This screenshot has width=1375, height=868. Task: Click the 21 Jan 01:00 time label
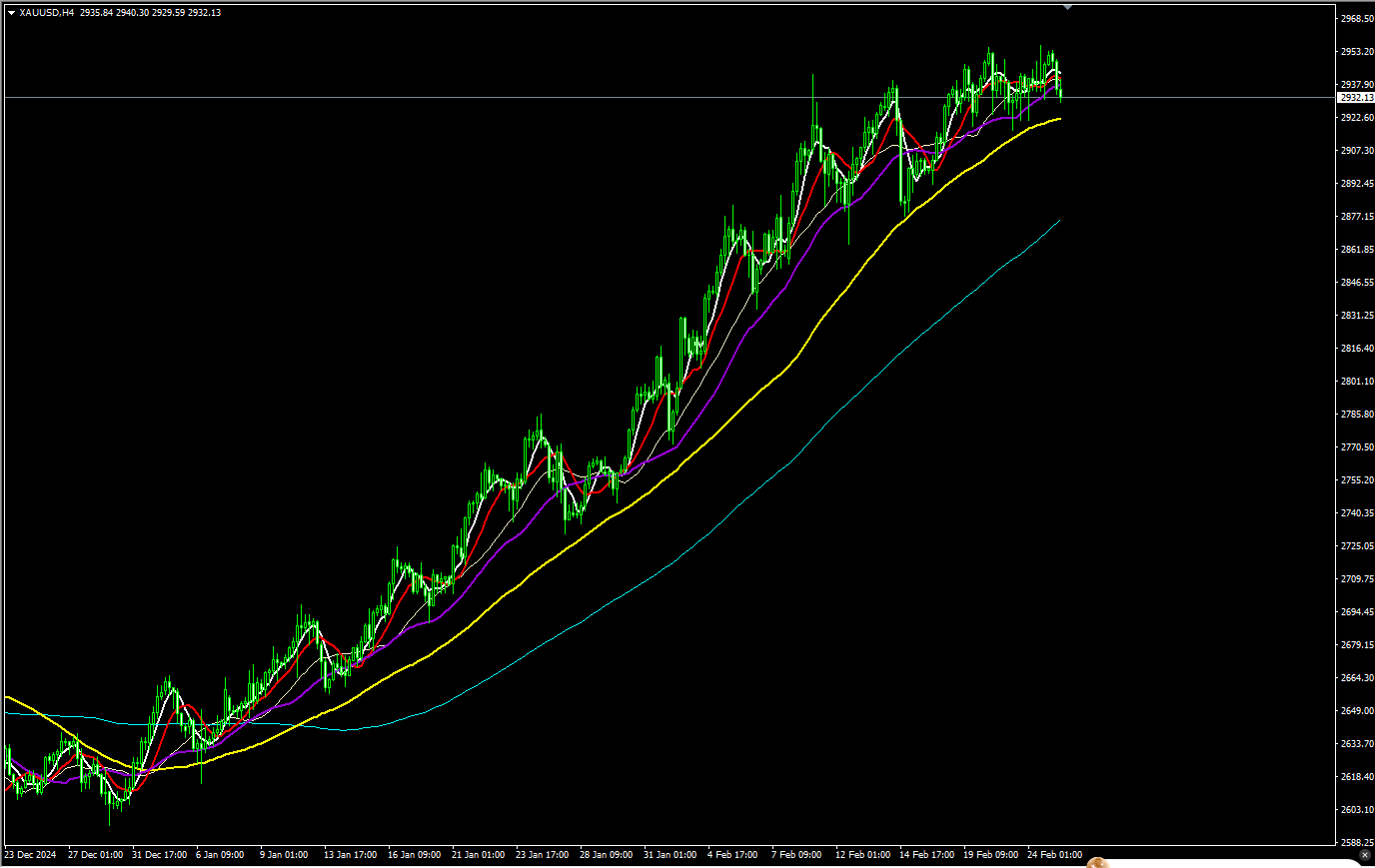[x=478, y=855]
